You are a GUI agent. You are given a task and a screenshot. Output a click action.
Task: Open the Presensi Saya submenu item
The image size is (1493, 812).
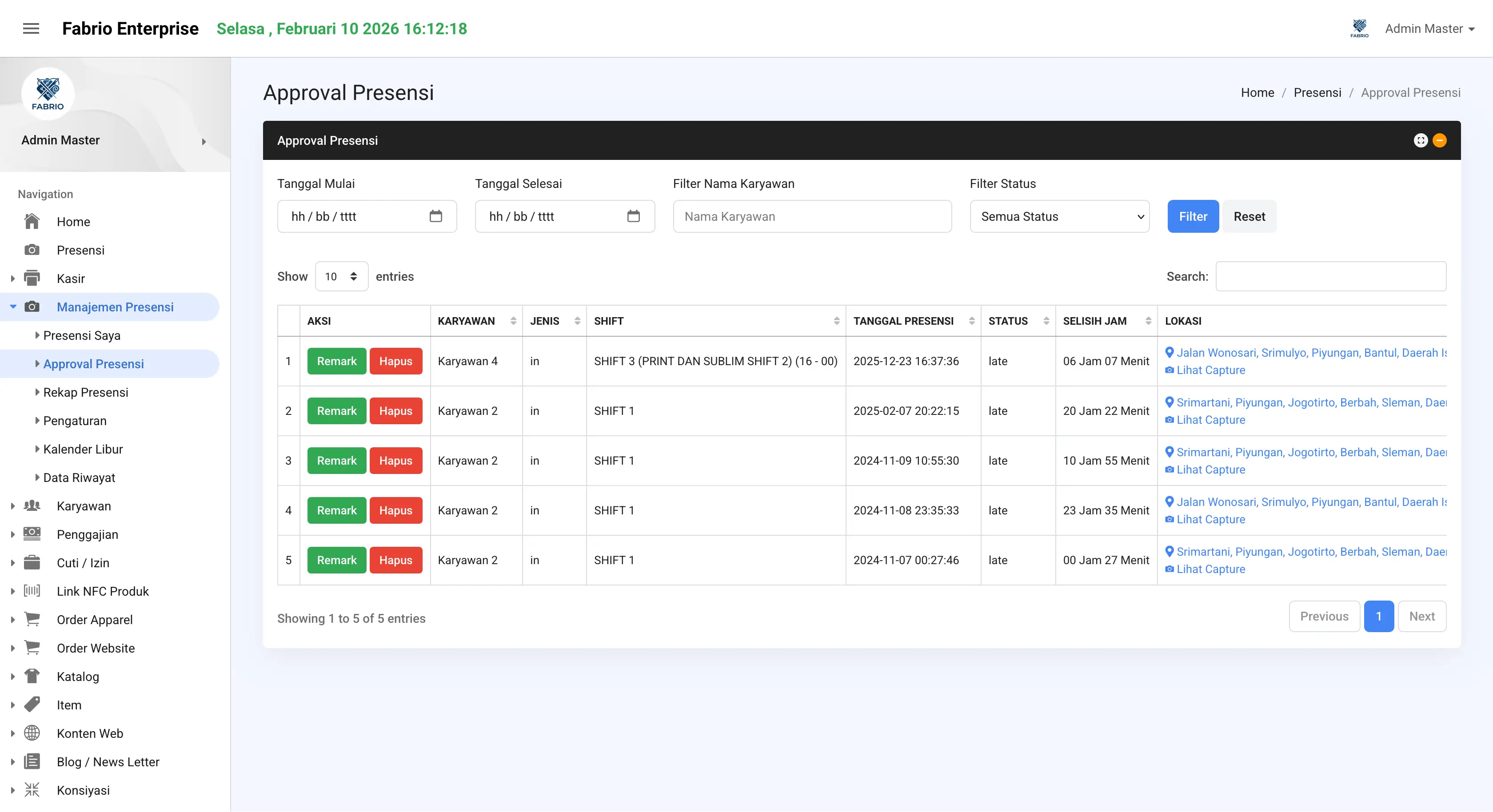[82, 335]
